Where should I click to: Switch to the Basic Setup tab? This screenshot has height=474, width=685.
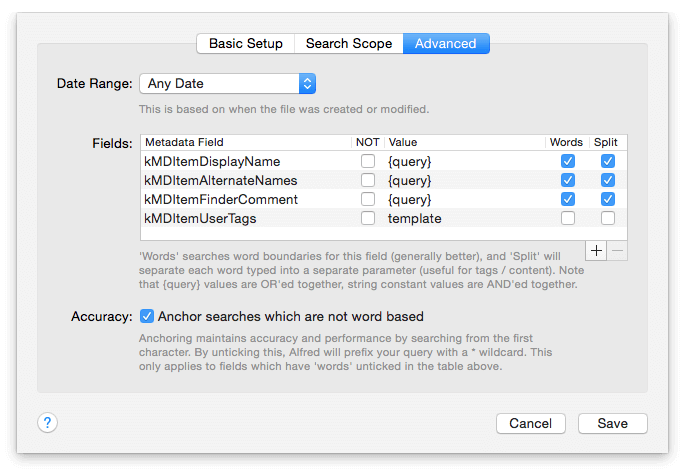click(x=246, y=43)
